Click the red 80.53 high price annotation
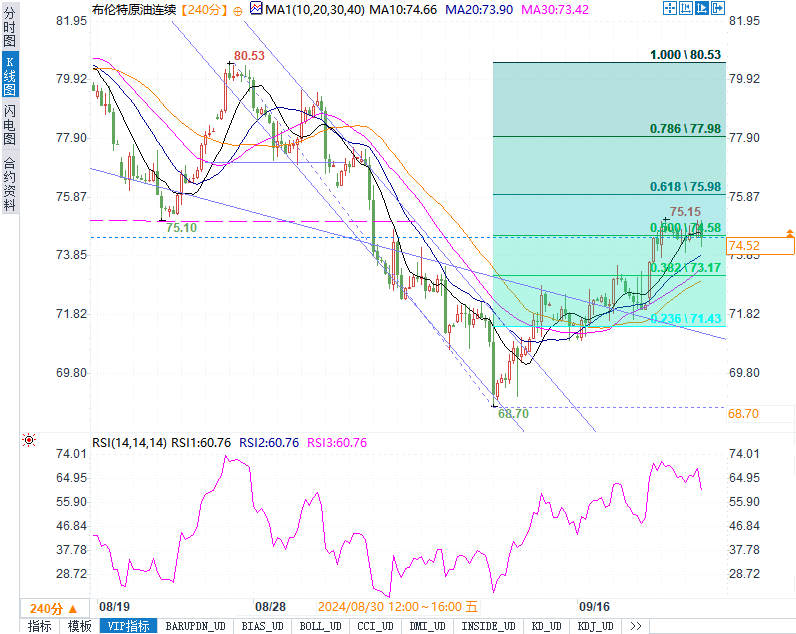This screenshot has height=634, width=796. (x=249, y=56)
